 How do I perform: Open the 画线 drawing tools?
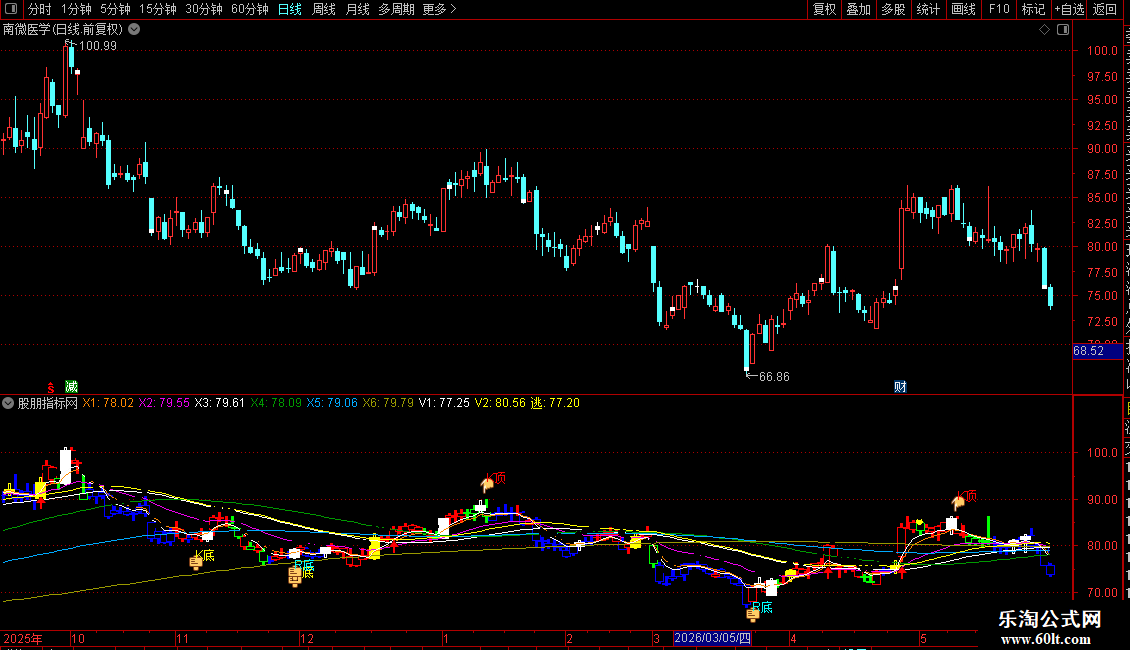pos(964,9)
